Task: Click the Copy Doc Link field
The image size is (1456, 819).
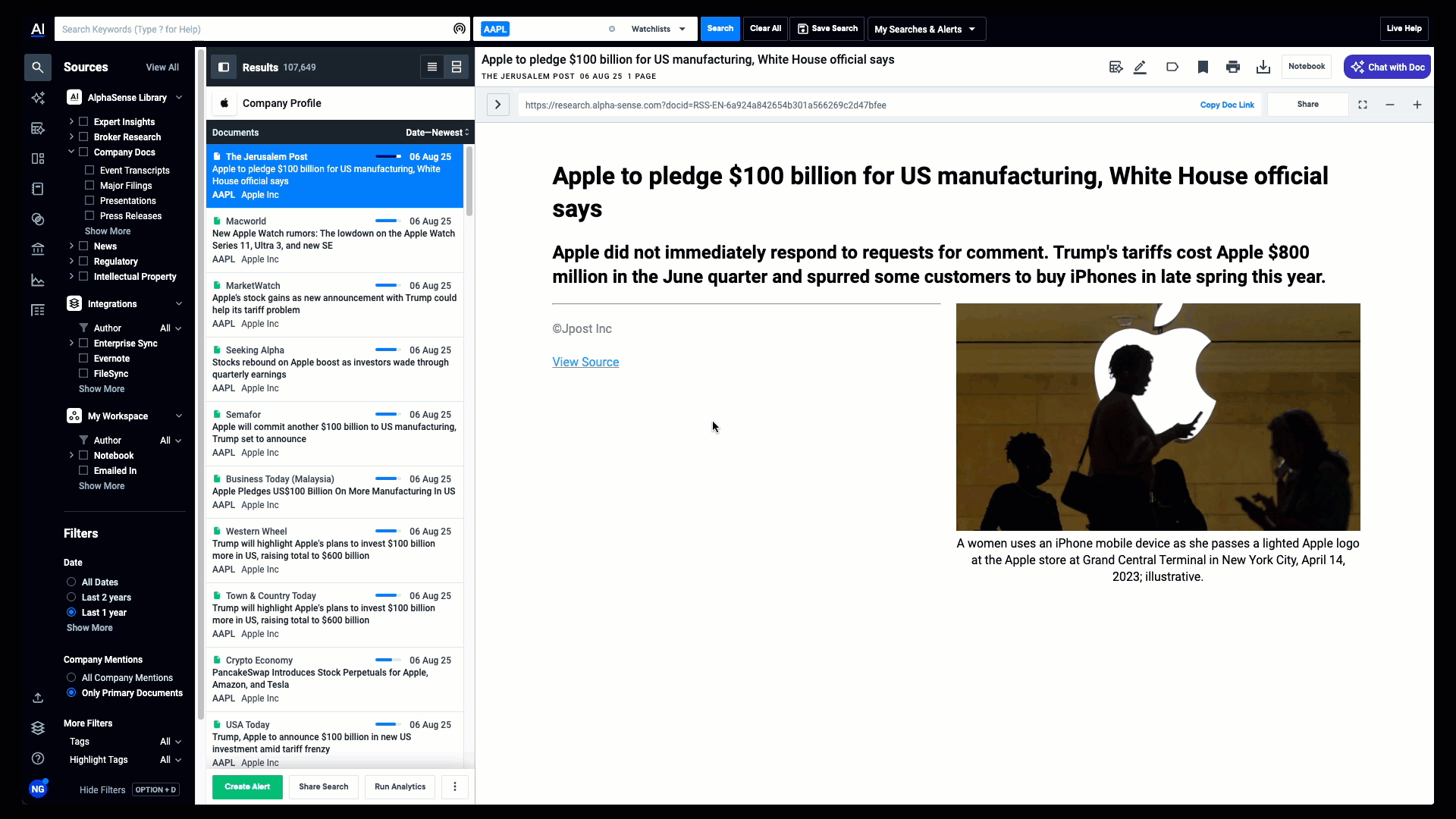Action: [1227, 105]
